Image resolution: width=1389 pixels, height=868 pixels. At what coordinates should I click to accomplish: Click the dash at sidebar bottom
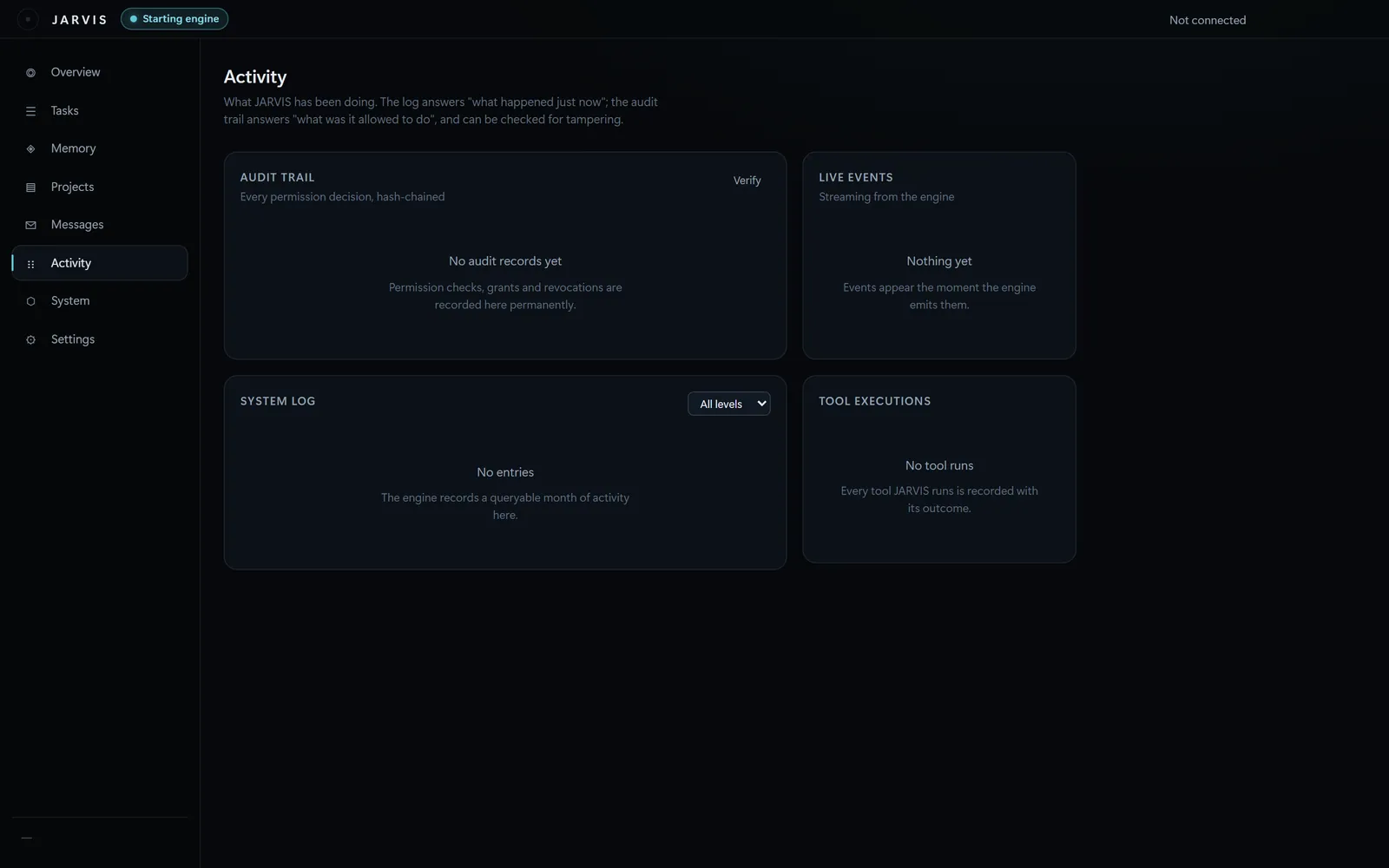point(26,838)
